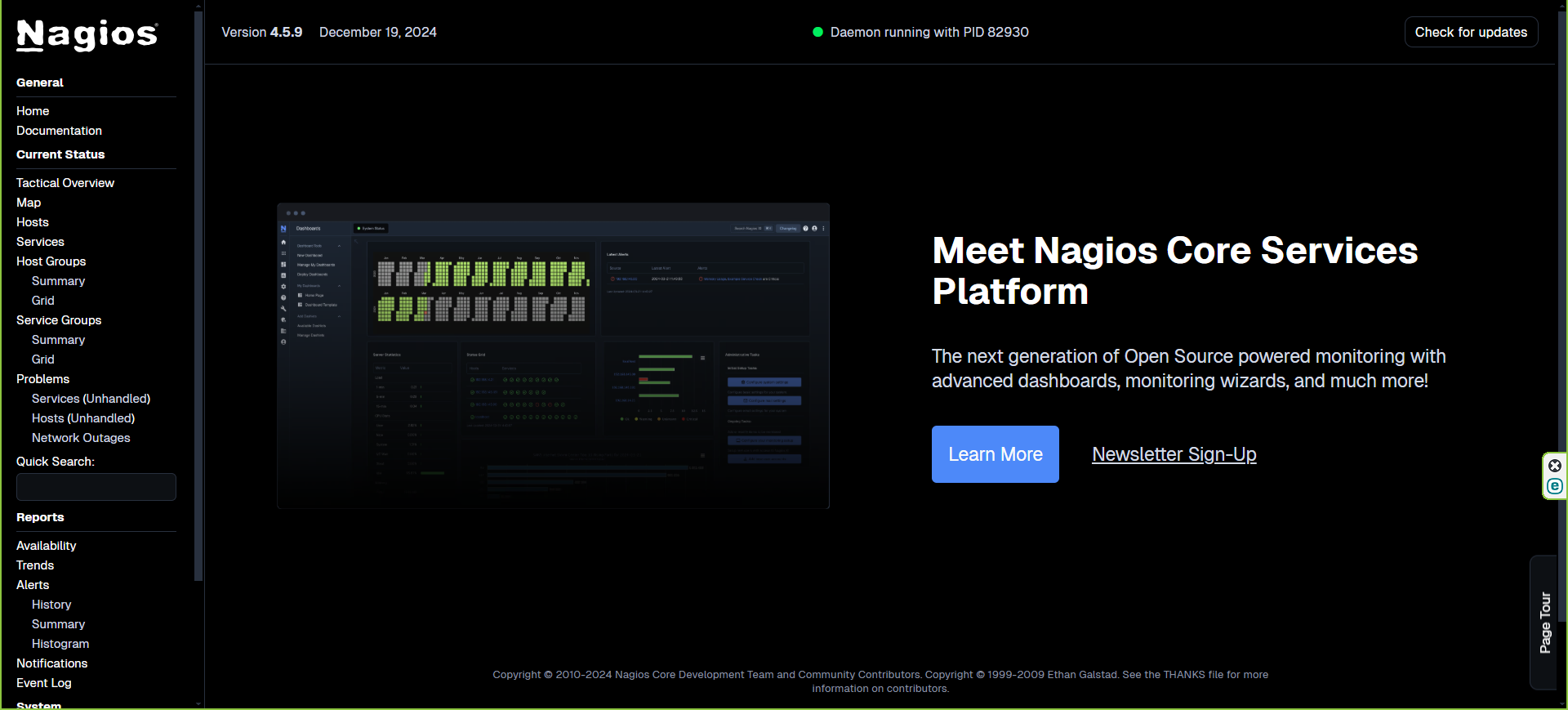Click the ESET 'e' icon

pos(1555,486)
